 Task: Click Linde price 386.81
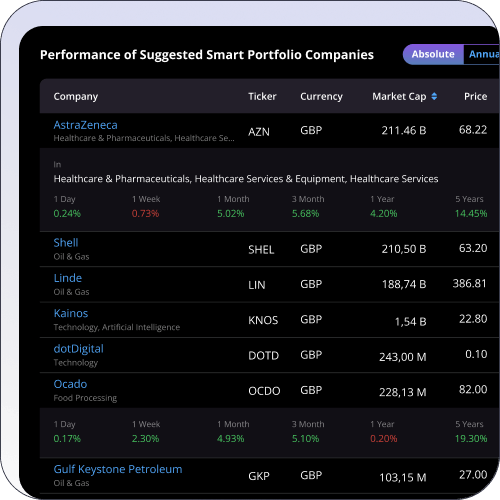pyautogui.click(x=470, y=283)
